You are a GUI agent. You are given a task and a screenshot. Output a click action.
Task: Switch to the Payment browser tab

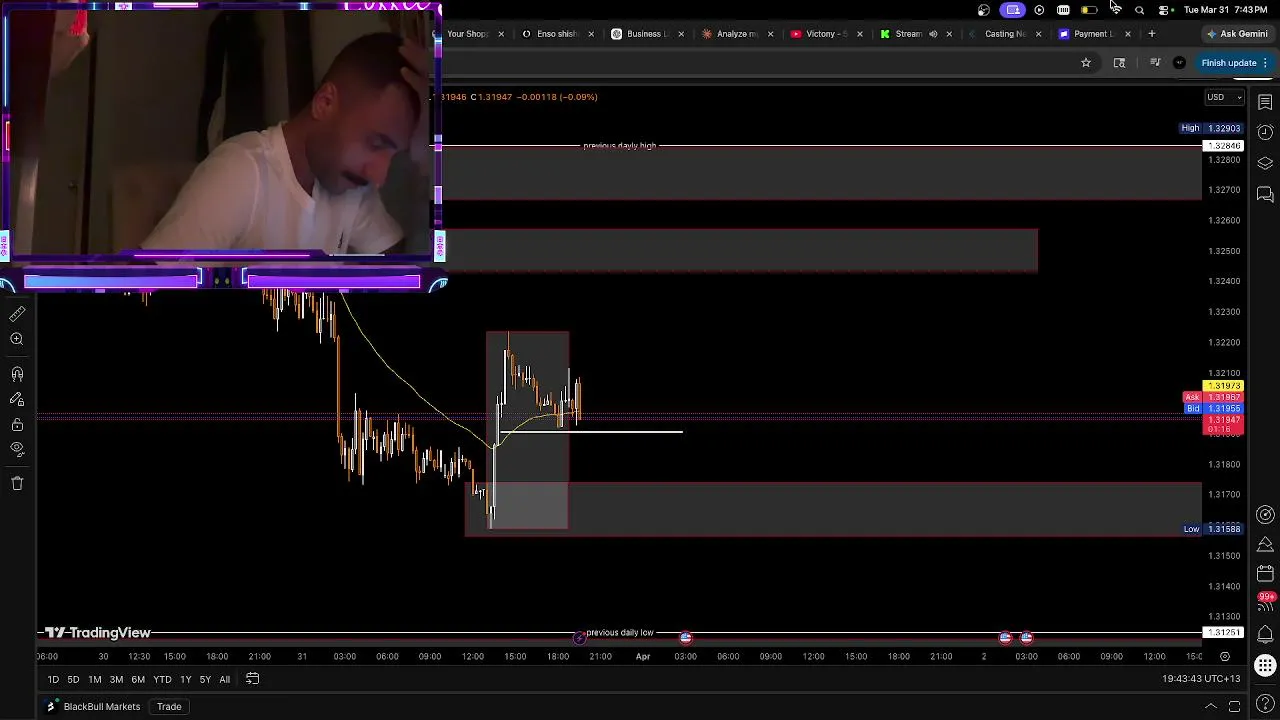pos(1094,34)
